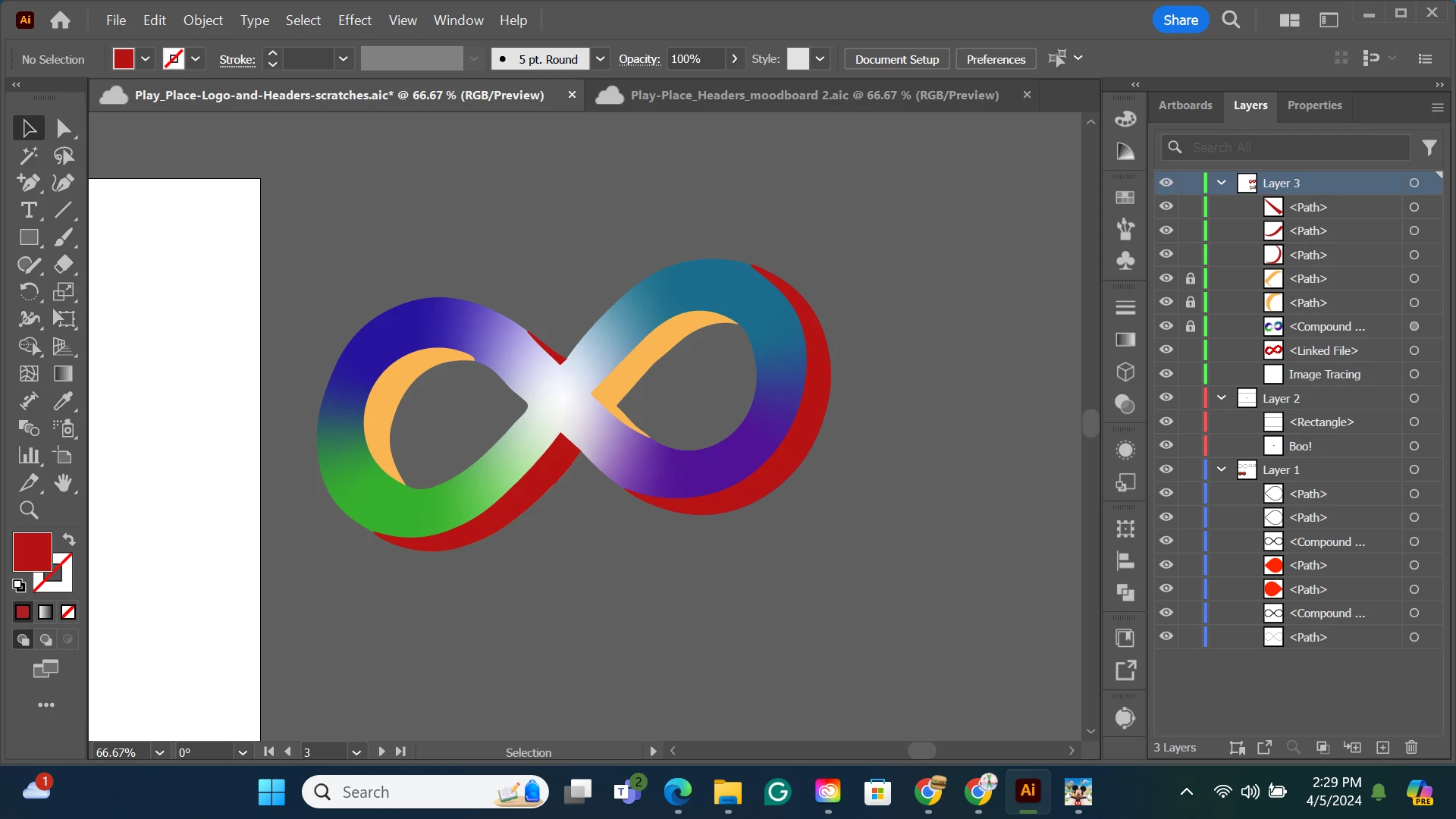This screenshot has width=1456, height=819.
Task: Click the Delete Selection trash icon
Action: pos(1411,748)
